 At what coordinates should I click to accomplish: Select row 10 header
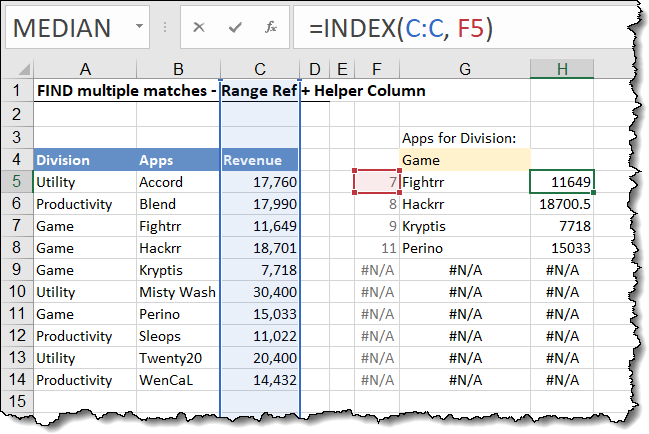tap(15, 292)
